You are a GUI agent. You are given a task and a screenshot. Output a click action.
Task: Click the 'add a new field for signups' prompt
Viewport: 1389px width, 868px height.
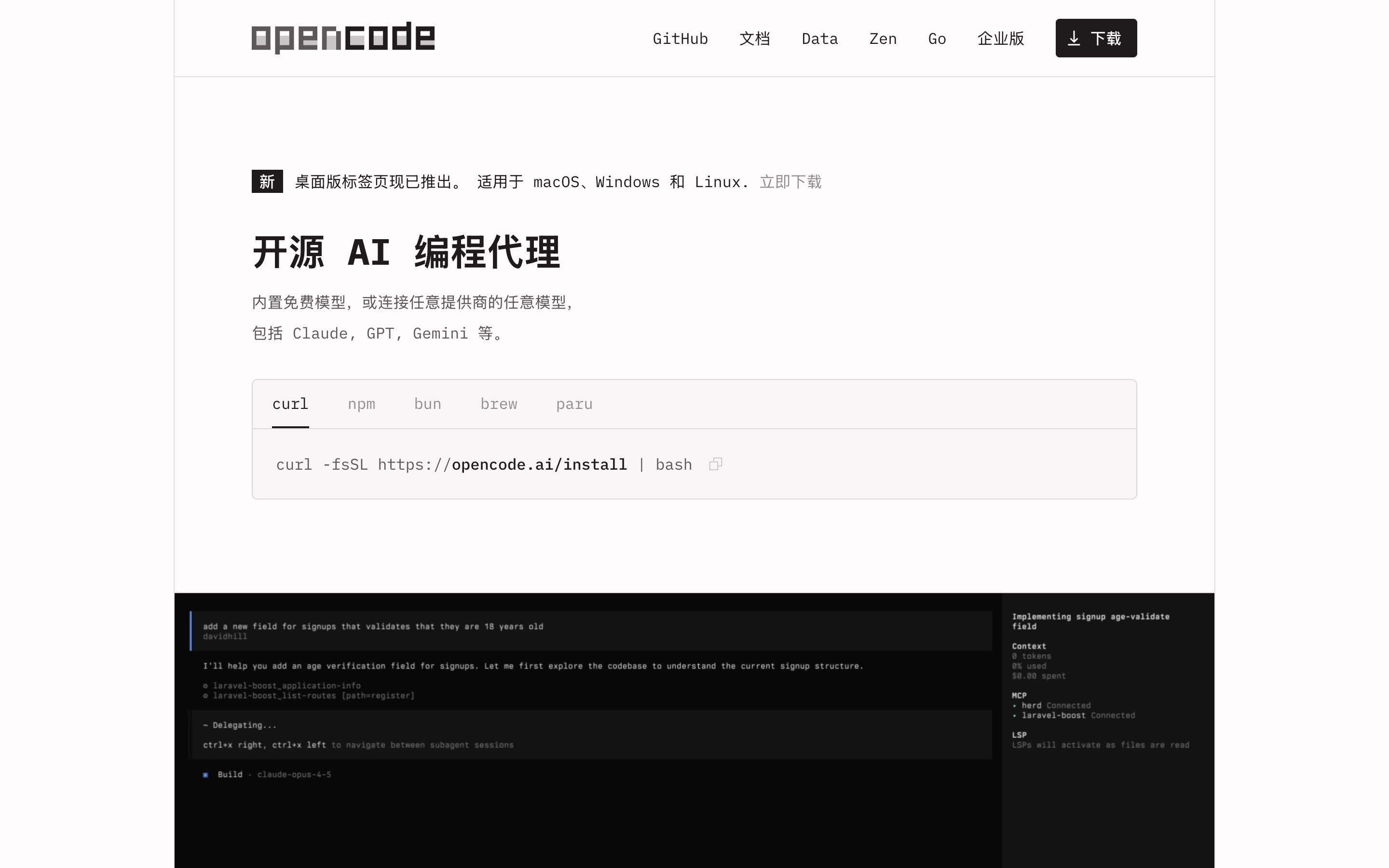[373, 626]
